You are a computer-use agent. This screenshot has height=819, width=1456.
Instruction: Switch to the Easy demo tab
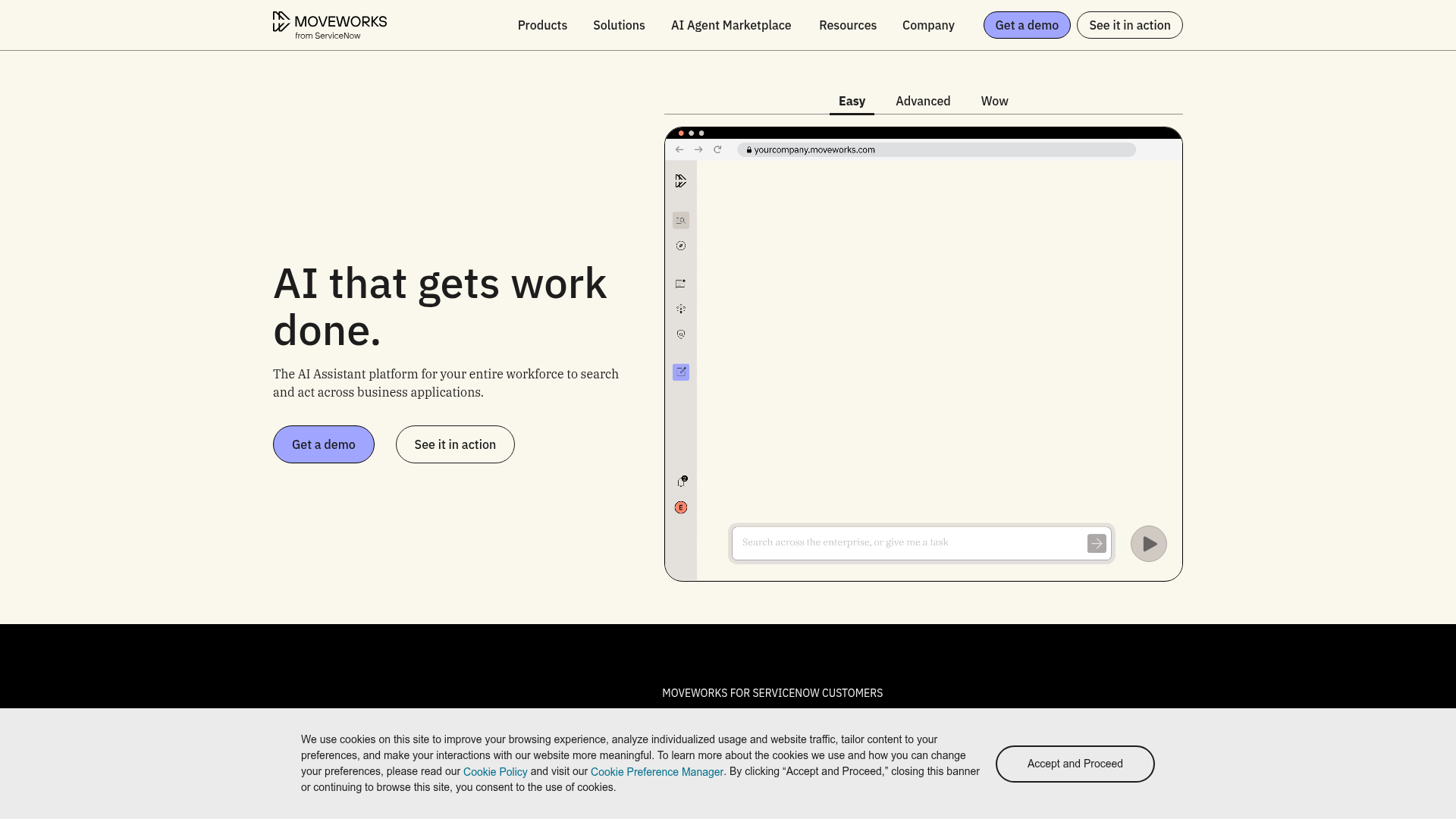852,102
